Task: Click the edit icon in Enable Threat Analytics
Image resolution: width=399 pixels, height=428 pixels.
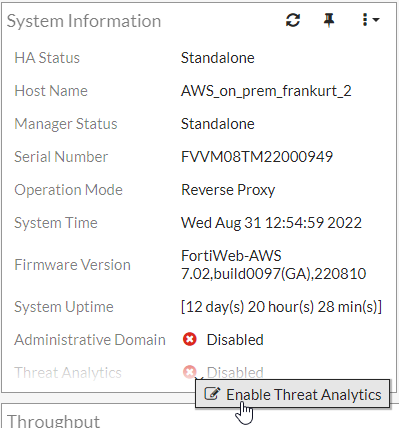Action: [x=212, y=394]
